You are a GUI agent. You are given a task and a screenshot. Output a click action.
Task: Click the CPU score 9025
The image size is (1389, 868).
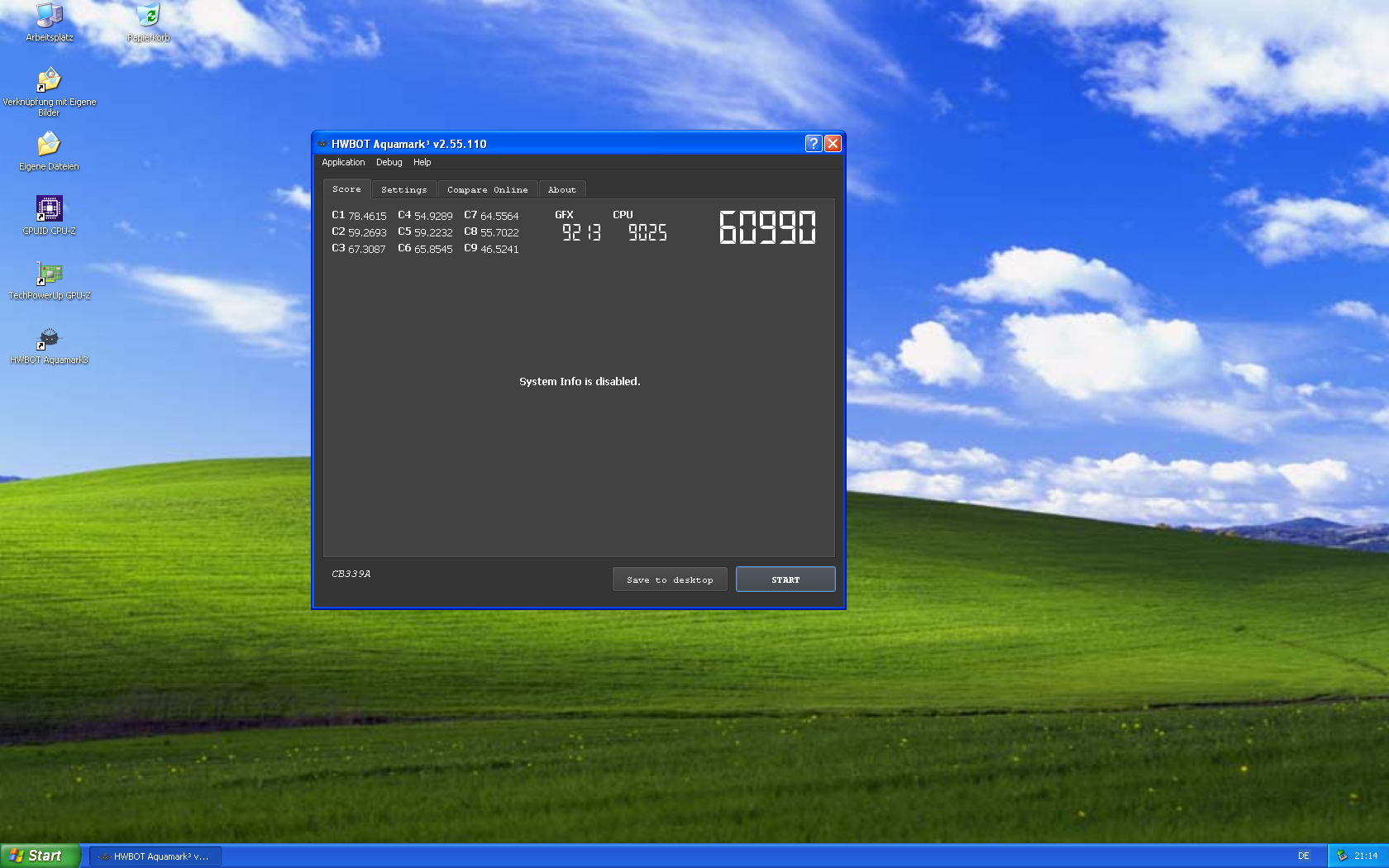pyautogui.click(x=647, y=233)
